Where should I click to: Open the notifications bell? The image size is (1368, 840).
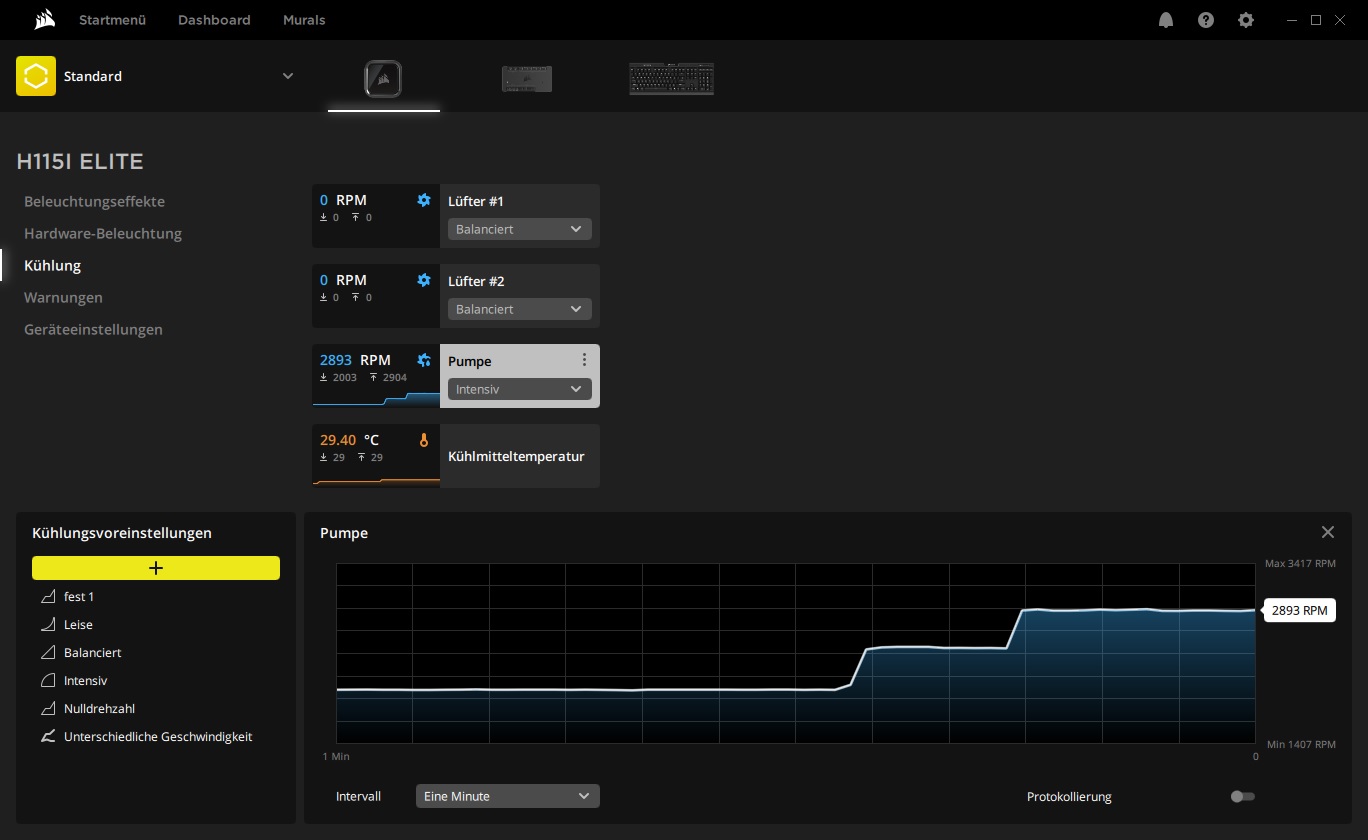[1166, 20]
